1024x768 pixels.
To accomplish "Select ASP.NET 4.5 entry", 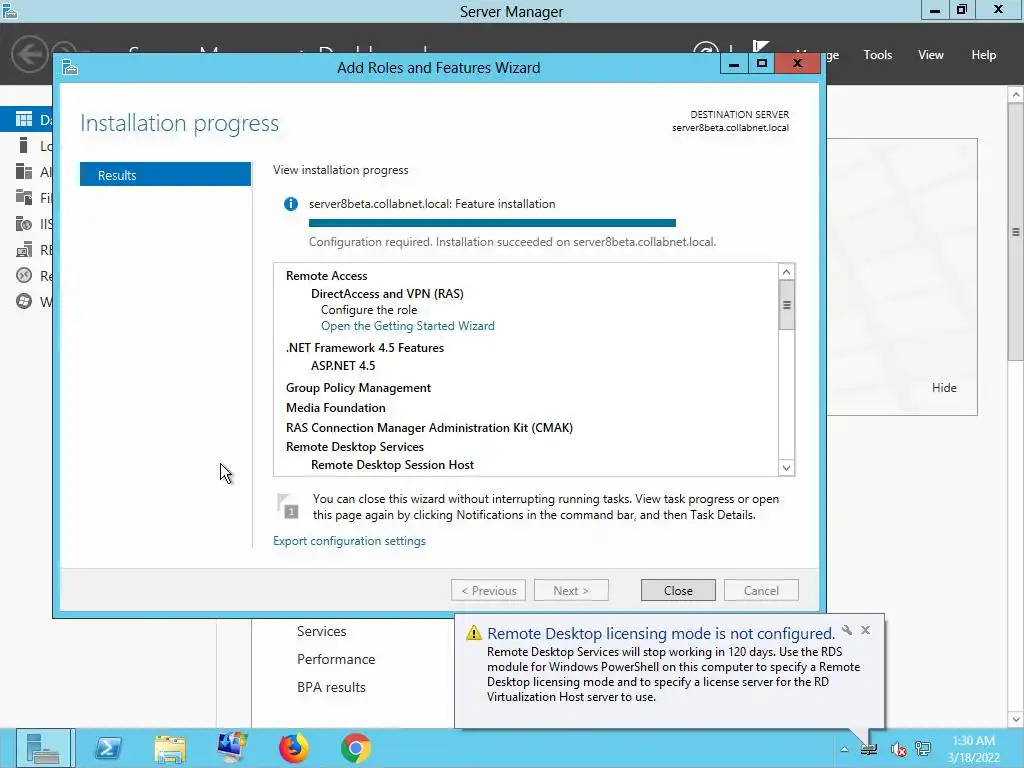I will [x=343, y=366].
